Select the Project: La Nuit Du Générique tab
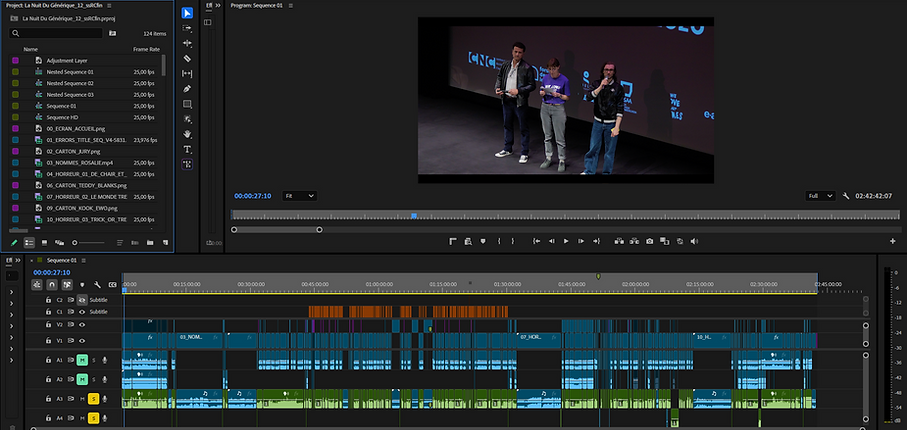907x430 pixels. point(54,5)
